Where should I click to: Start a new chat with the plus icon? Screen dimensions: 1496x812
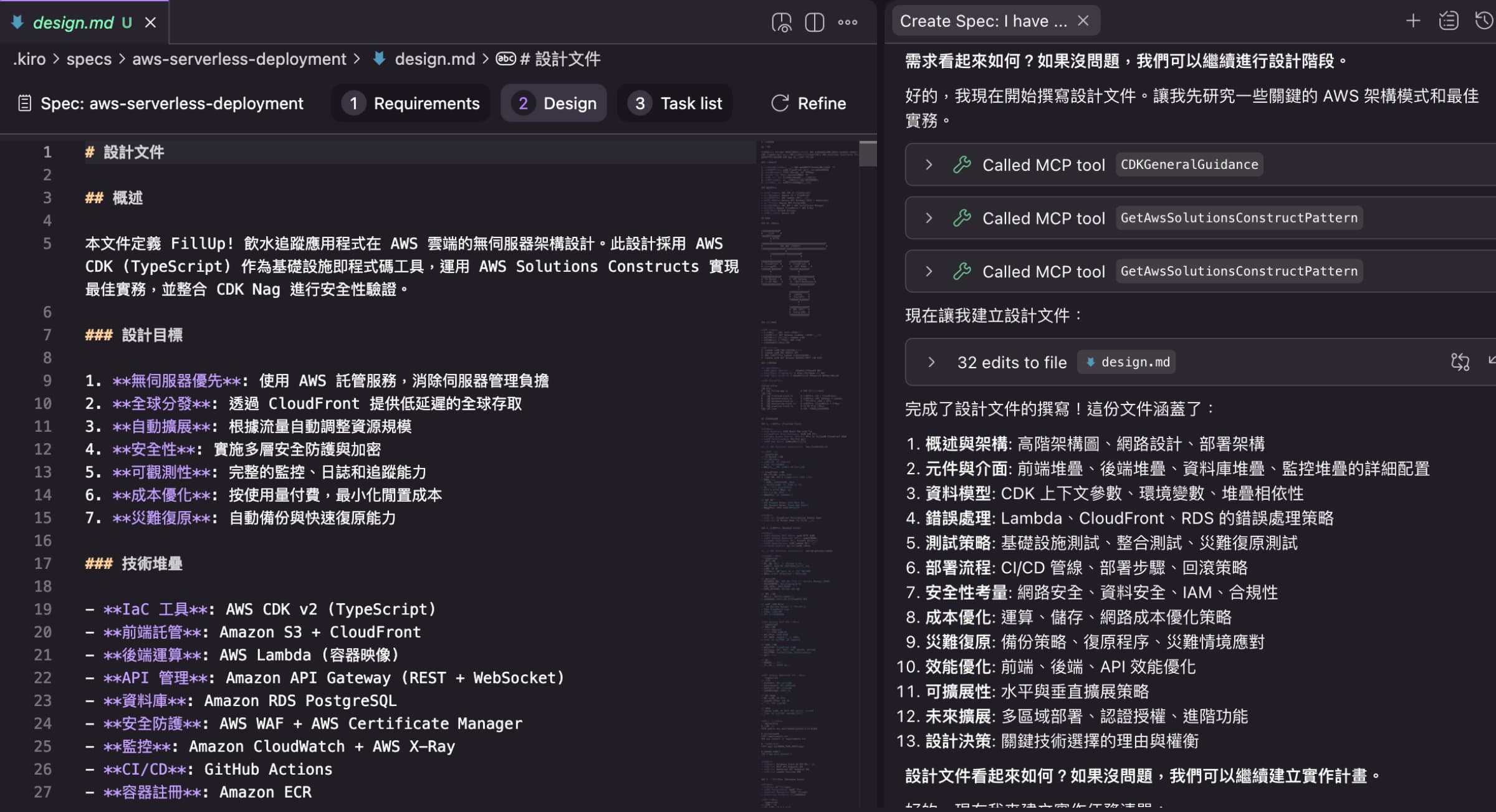(x=1412, y=21)
